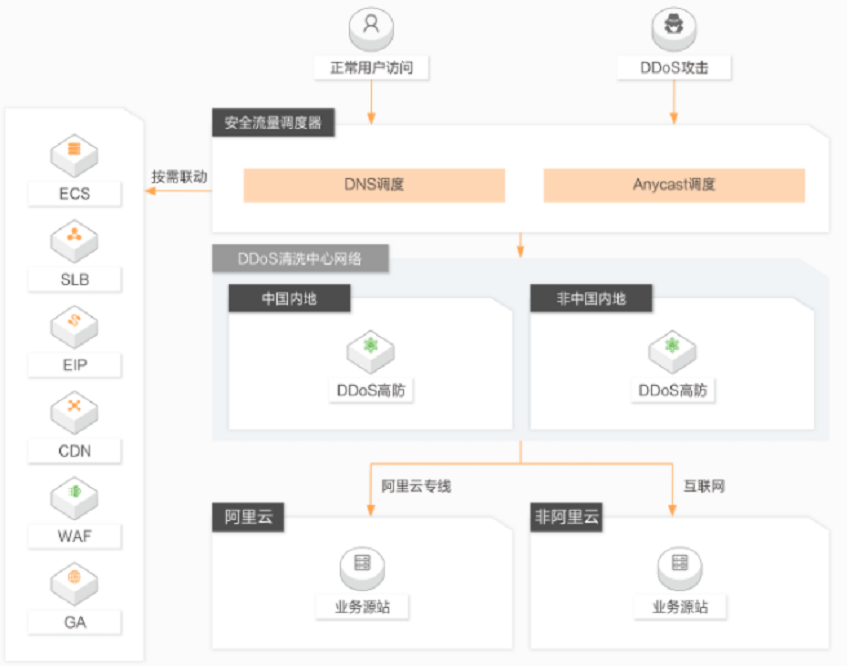Click the SLB text label
This screenshot has height=666, width=850.
74,280
